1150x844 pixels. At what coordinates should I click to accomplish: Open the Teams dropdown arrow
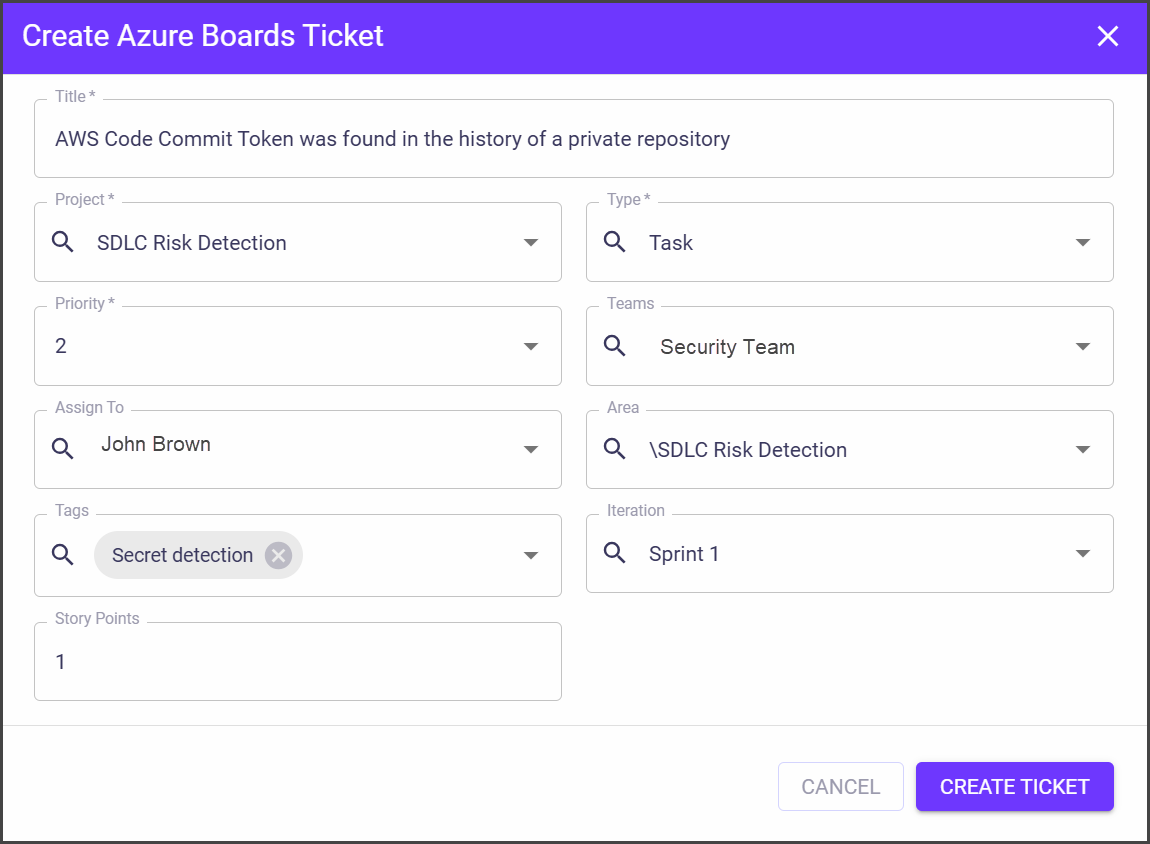[x=1082, y=347]
